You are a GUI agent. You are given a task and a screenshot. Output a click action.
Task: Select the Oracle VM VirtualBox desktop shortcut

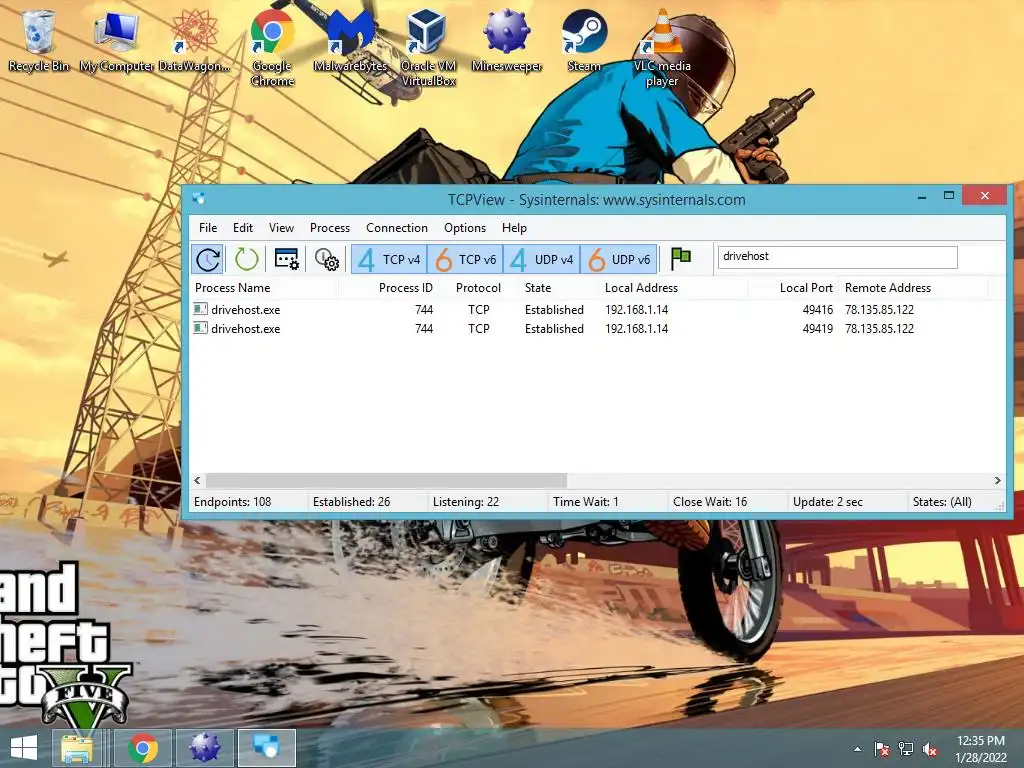coord(428,48)
